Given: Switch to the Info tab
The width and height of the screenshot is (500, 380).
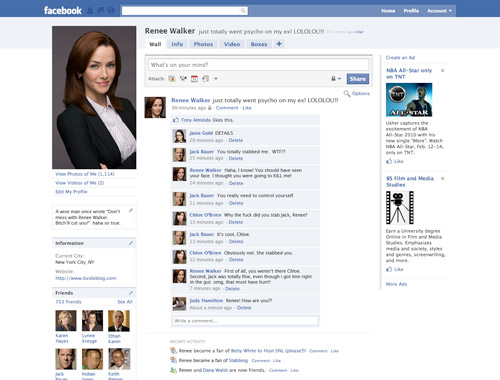Looking at the screenshot, I should pyautogui.click(x=177, y=44).
